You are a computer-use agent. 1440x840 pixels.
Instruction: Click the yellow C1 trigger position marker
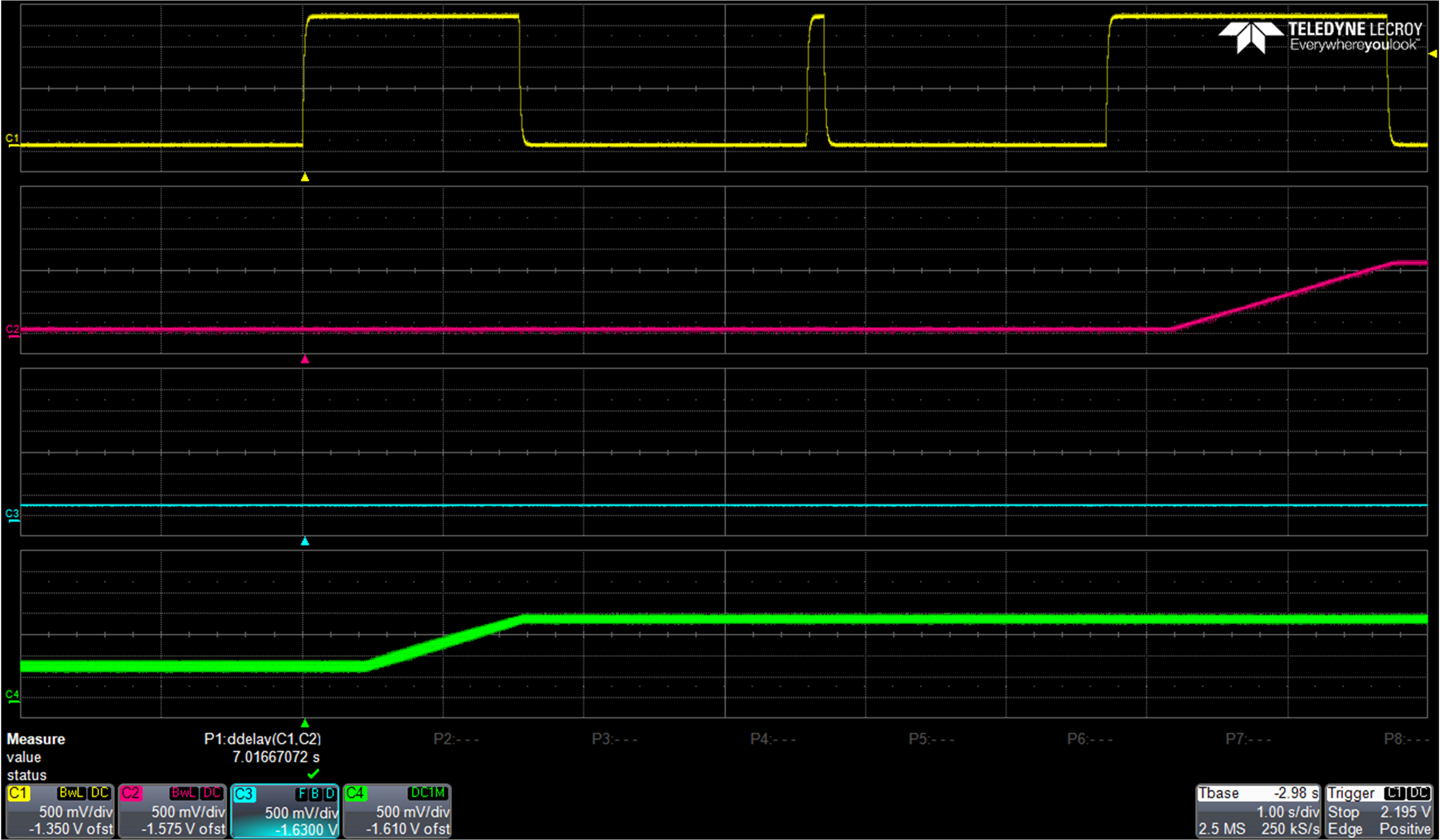[x=305, y=178]
